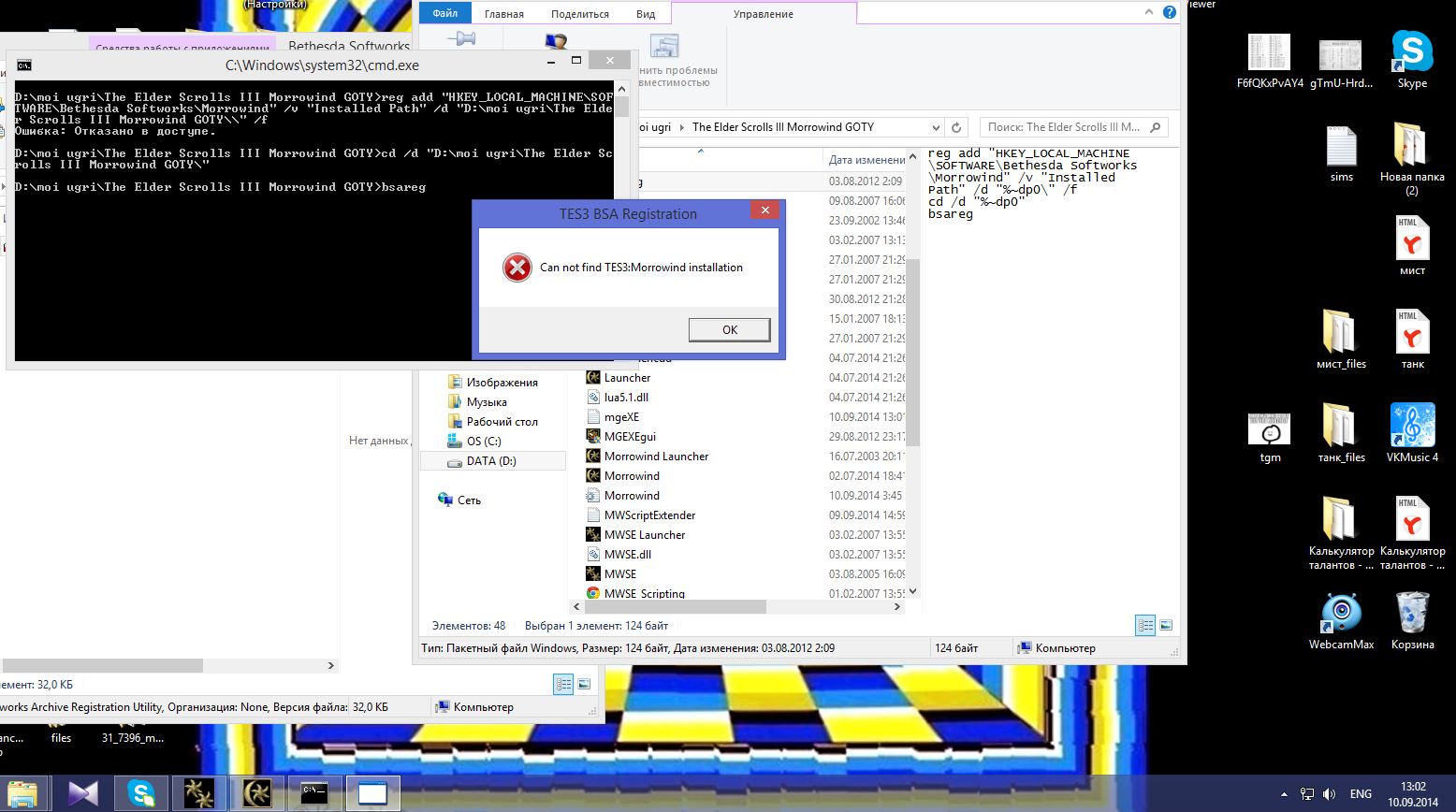Select the MWSE.dll file
The height and width of the screenshot is (812, 1456).
tap(627, 555)
